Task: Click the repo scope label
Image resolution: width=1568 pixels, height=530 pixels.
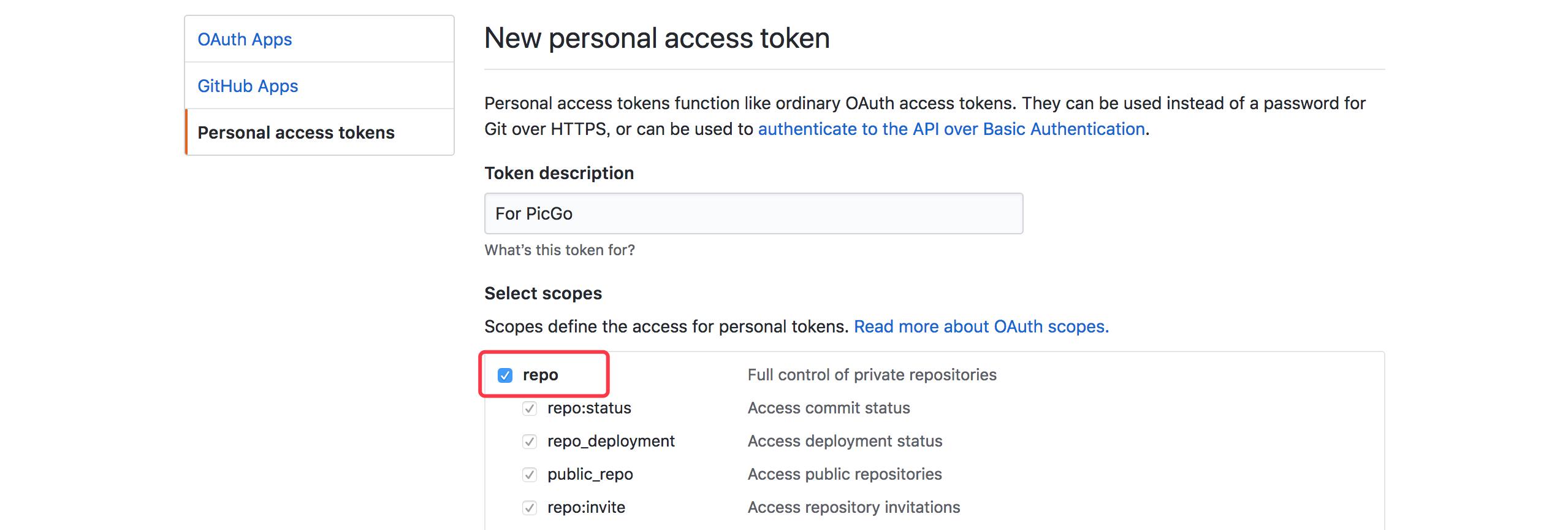Action: click(x=540, y=374)
